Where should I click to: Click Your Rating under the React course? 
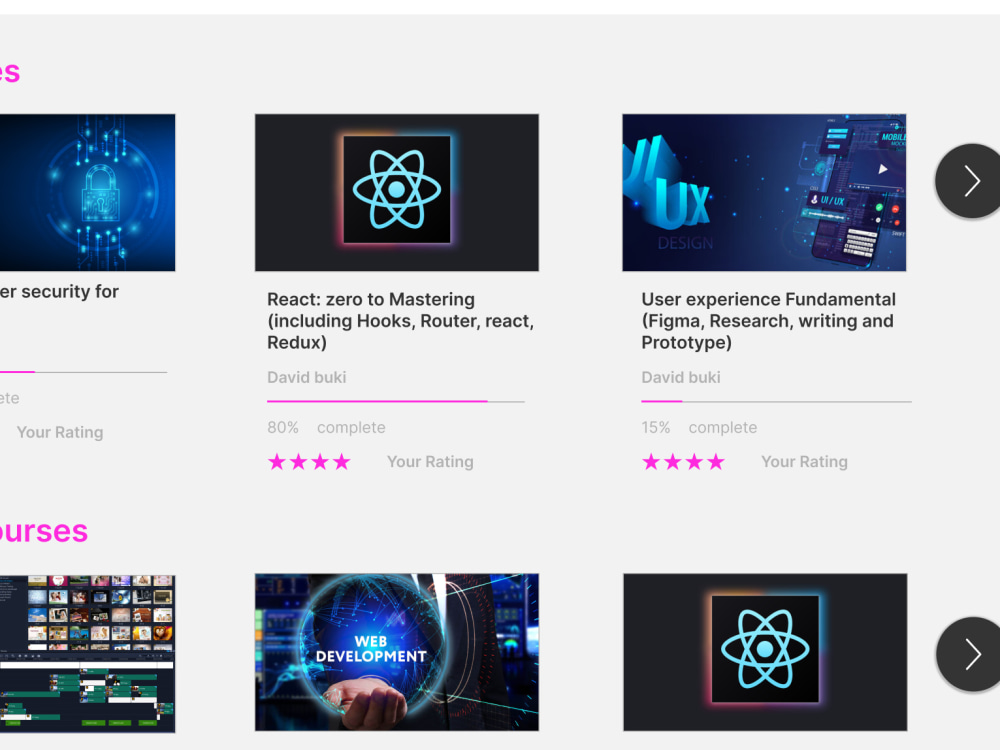(x=430, y=462)
